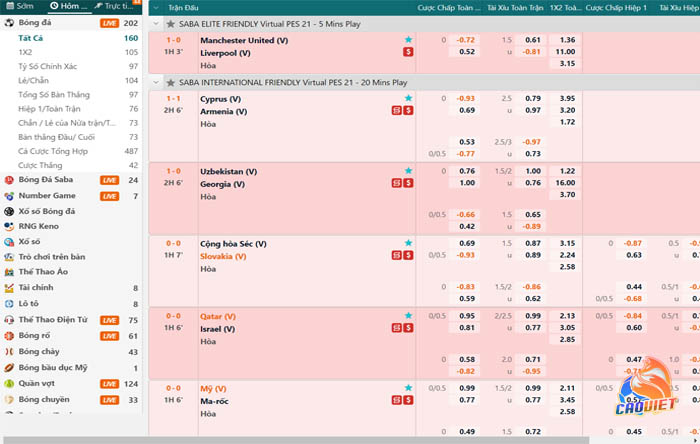Pick draw odds 3.70 for Uzbekistan vs Georgia

[565, 195]
